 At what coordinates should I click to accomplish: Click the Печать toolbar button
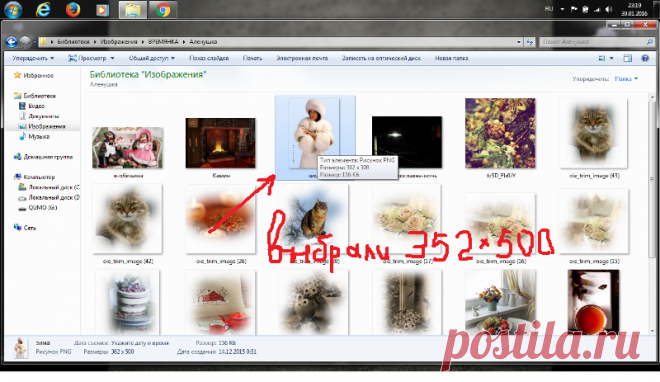[252, 58]
